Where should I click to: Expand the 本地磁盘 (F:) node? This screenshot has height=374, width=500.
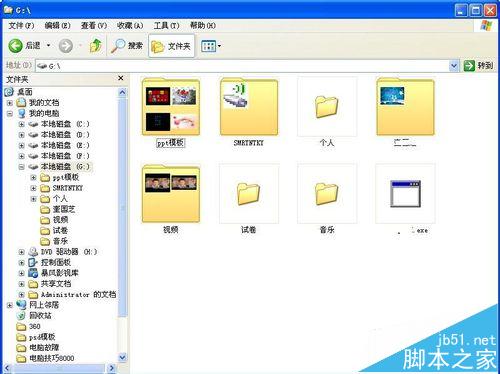(22, 156)
